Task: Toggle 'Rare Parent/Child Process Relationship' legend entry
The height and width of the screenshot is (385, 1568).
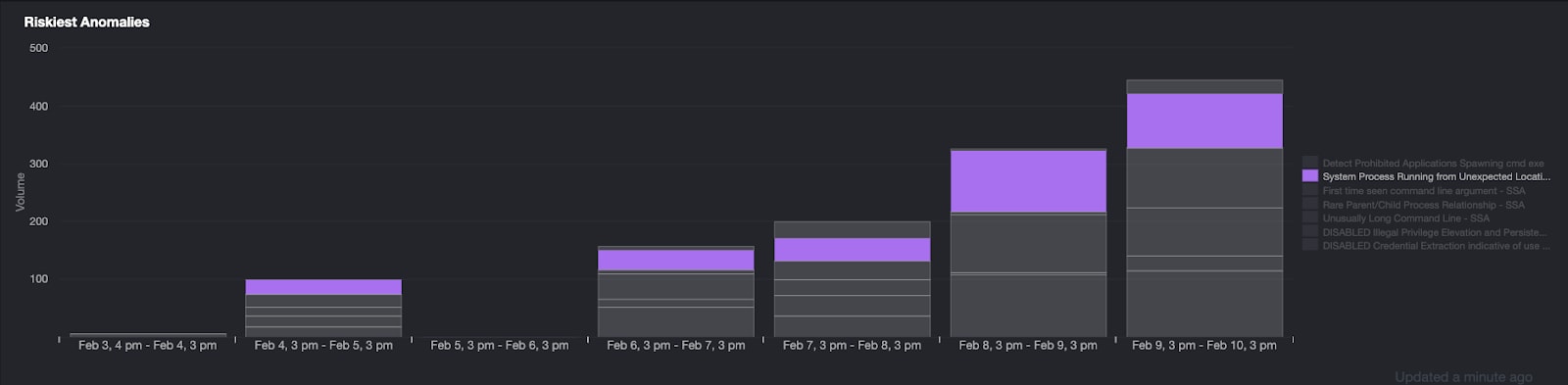Action: 1423,205
